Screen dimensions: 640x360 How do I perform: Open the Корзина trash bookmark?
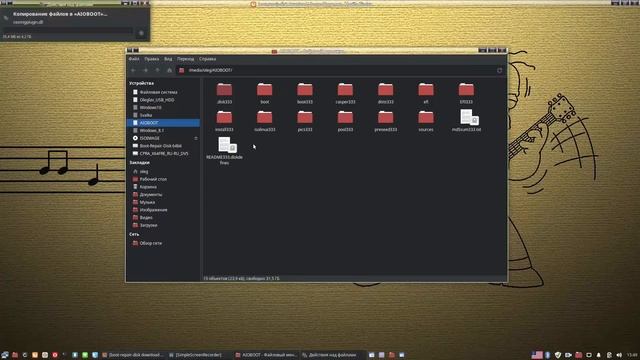[x=163, y=187]
